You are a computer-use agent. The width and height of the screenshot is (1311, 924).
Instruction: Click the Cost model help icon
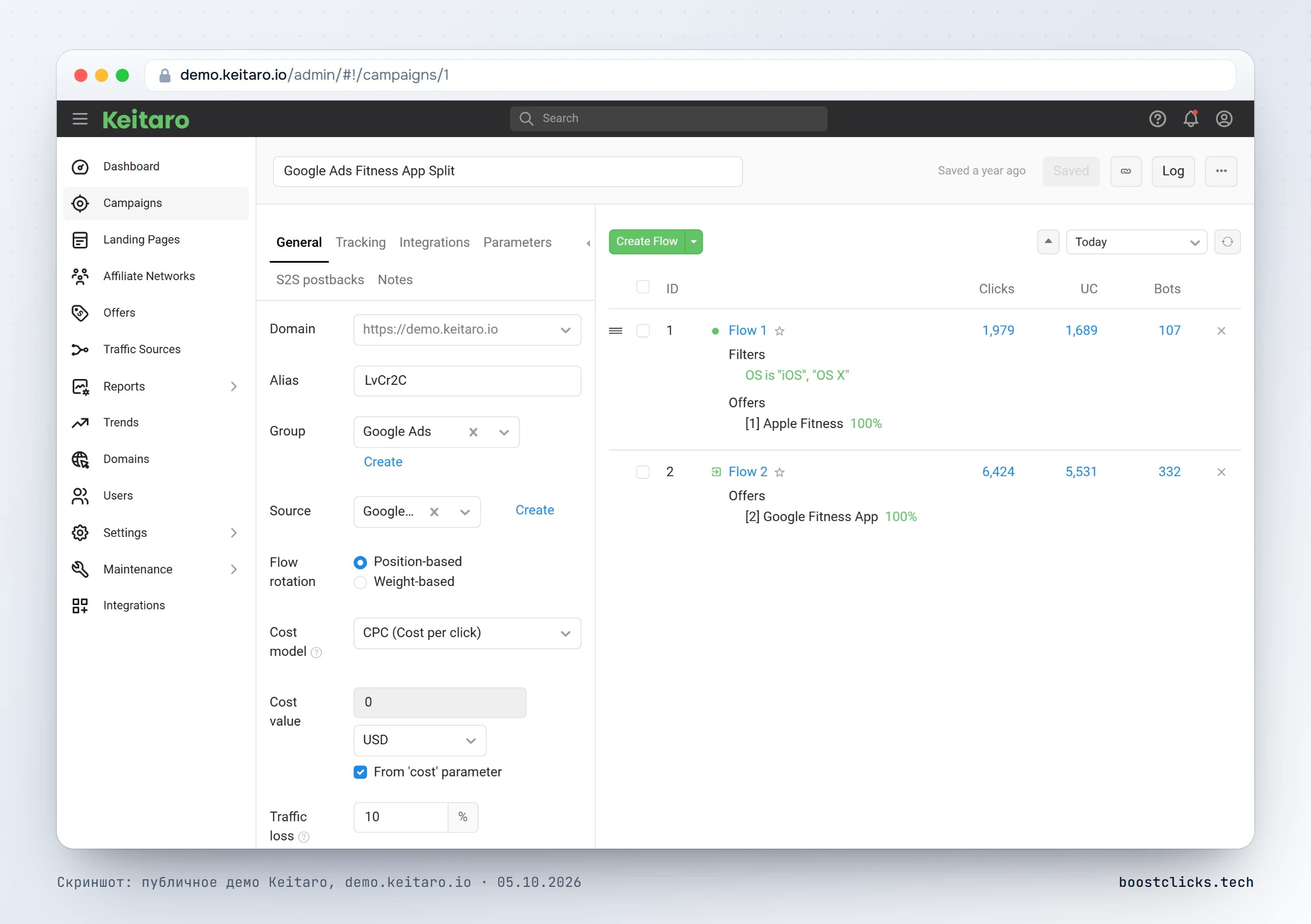tap(316, 653)
